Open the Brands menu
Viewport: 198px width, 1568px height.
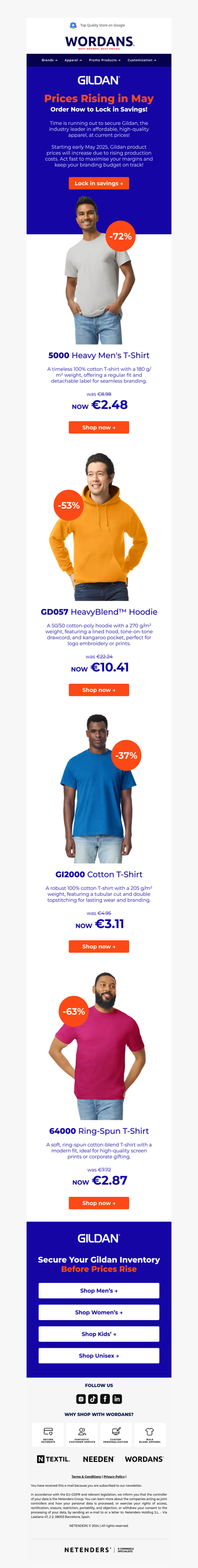(49, 60)
